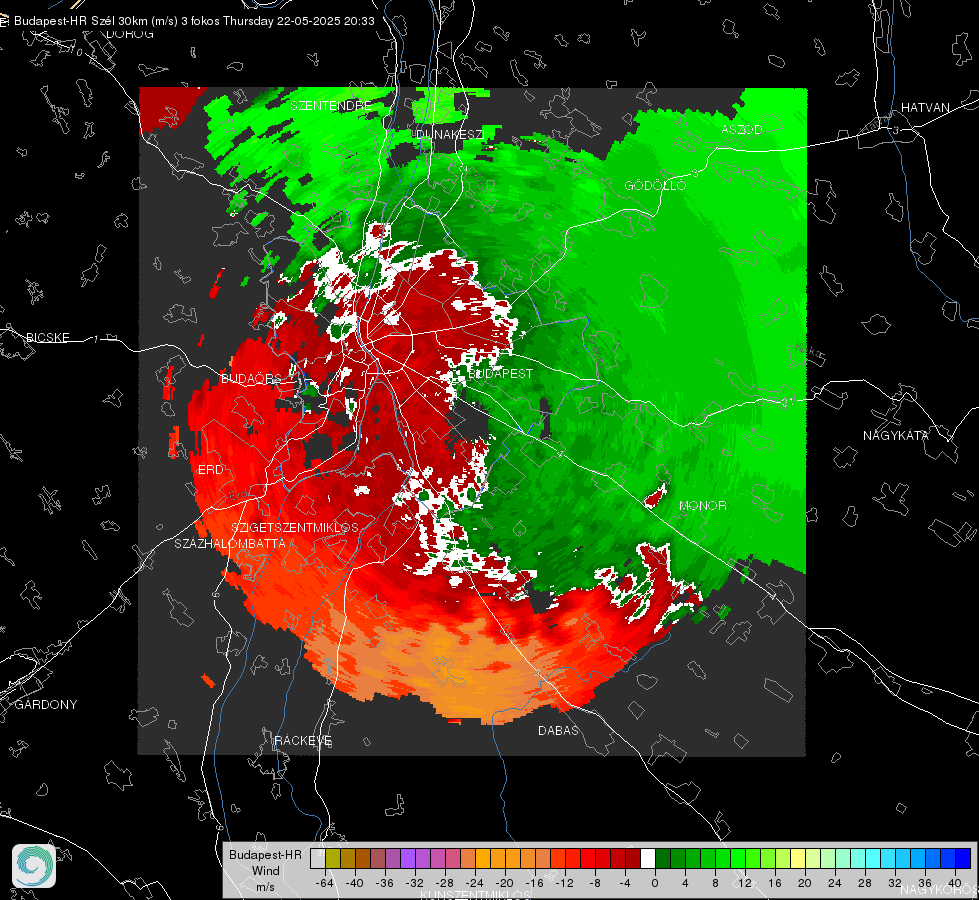Click the BUDAPEST city label

pos(501,373)
